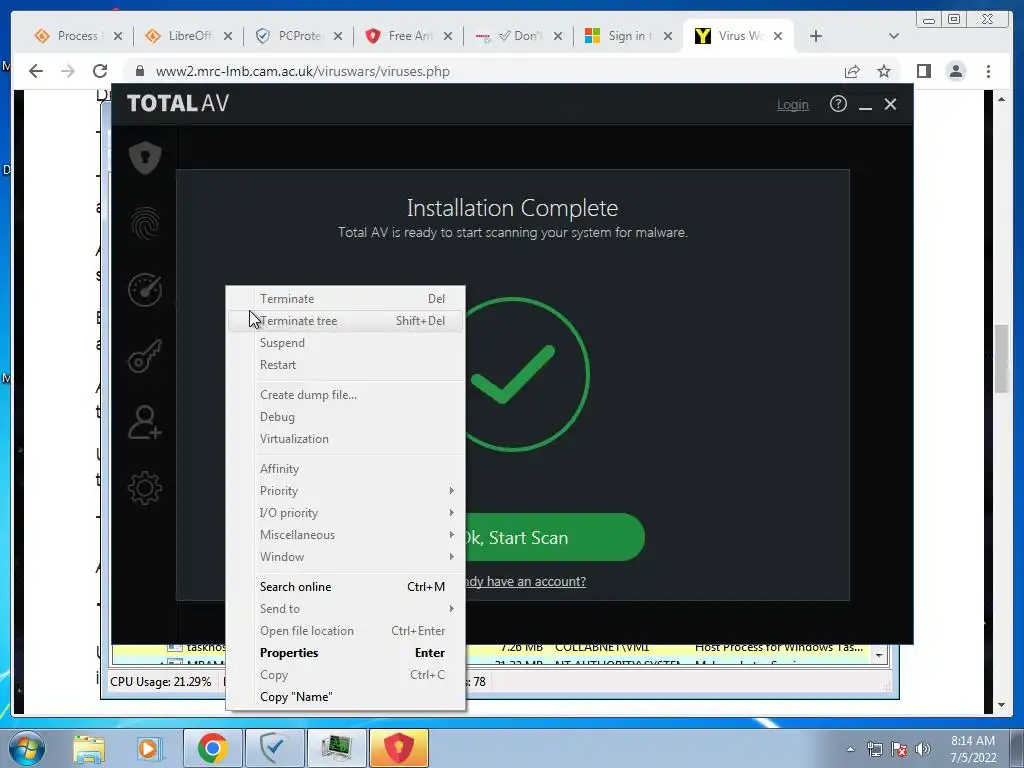Expand the I/O priority submenu
Viewport: 1024px width, 768px height.
tap(346, 513)
